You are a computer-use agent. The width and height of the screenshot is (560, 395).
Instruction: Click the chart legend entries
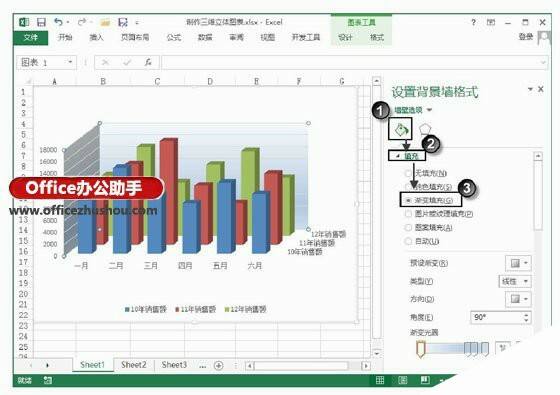tap(195, 309)
